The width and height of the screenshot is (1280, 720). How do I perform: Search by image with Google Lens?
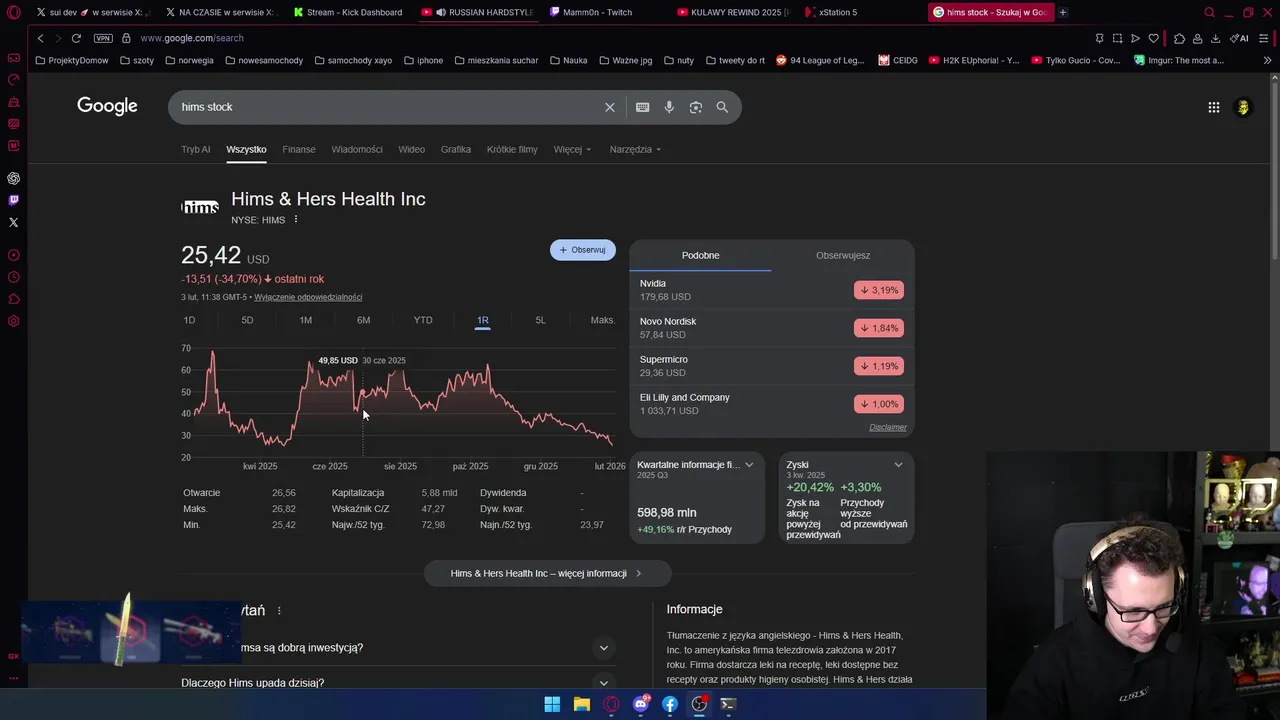click(x=696, y=107)
